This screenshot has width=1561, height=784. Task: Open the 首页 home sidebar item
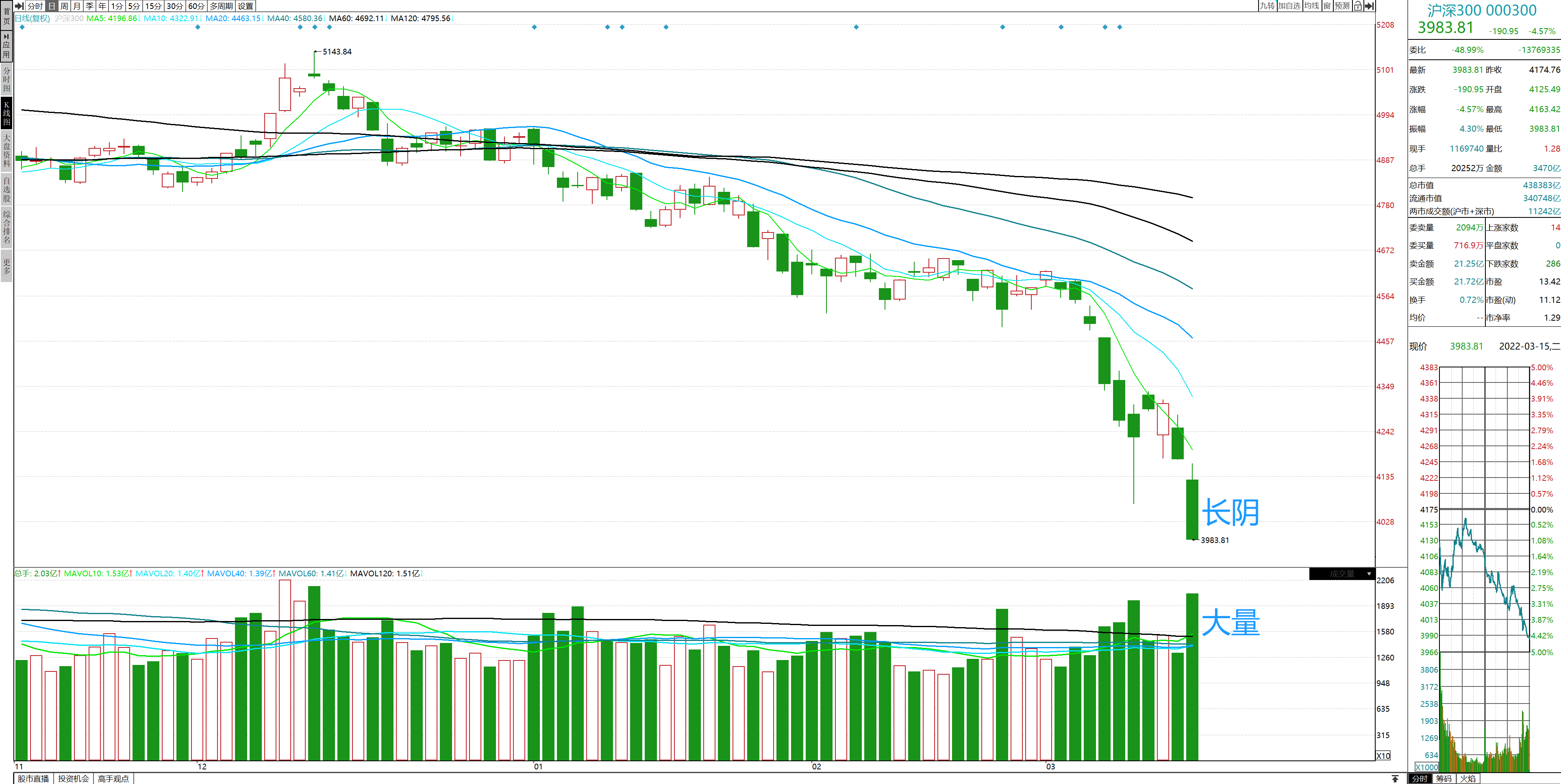point(7,16)
